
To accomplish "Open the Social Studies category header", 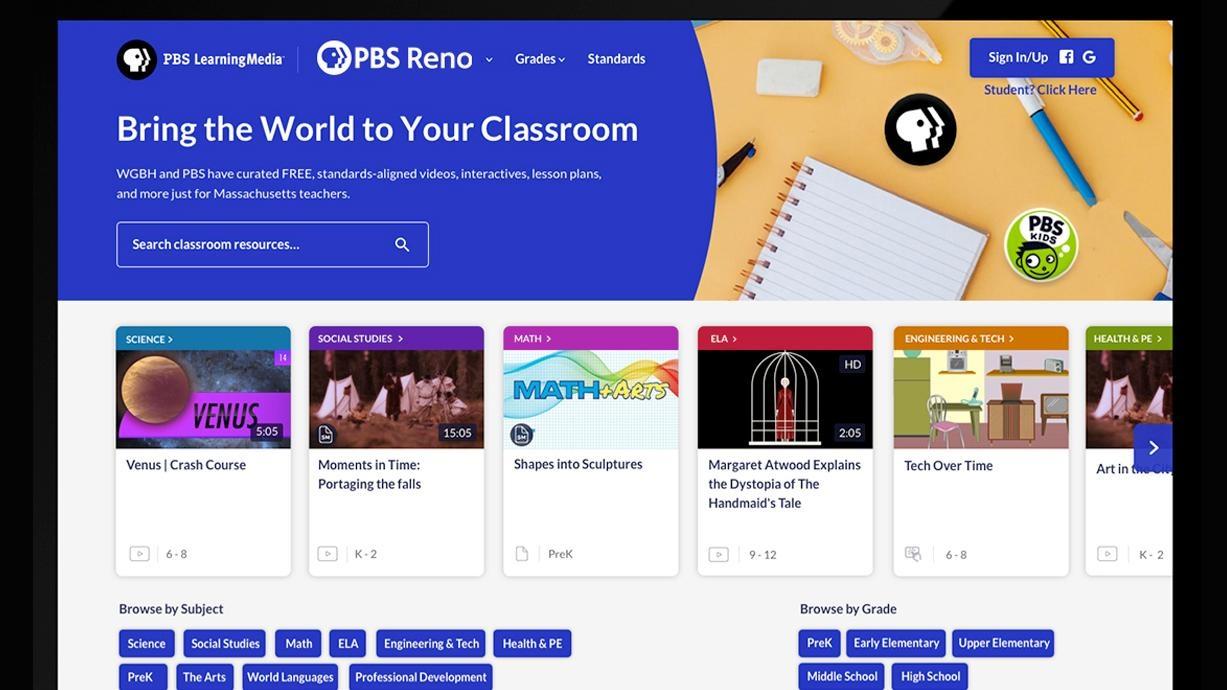I will [360, 339].
